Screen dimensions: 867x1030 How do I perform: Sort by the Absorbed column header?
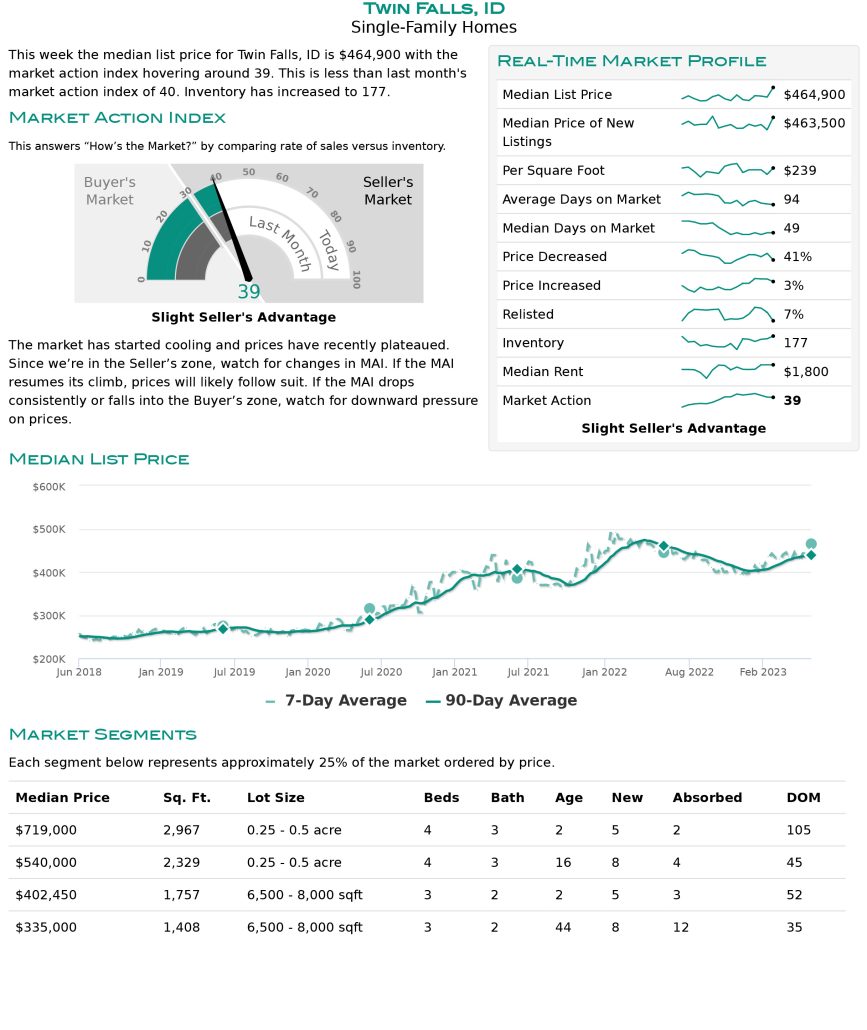click(707, 798)
